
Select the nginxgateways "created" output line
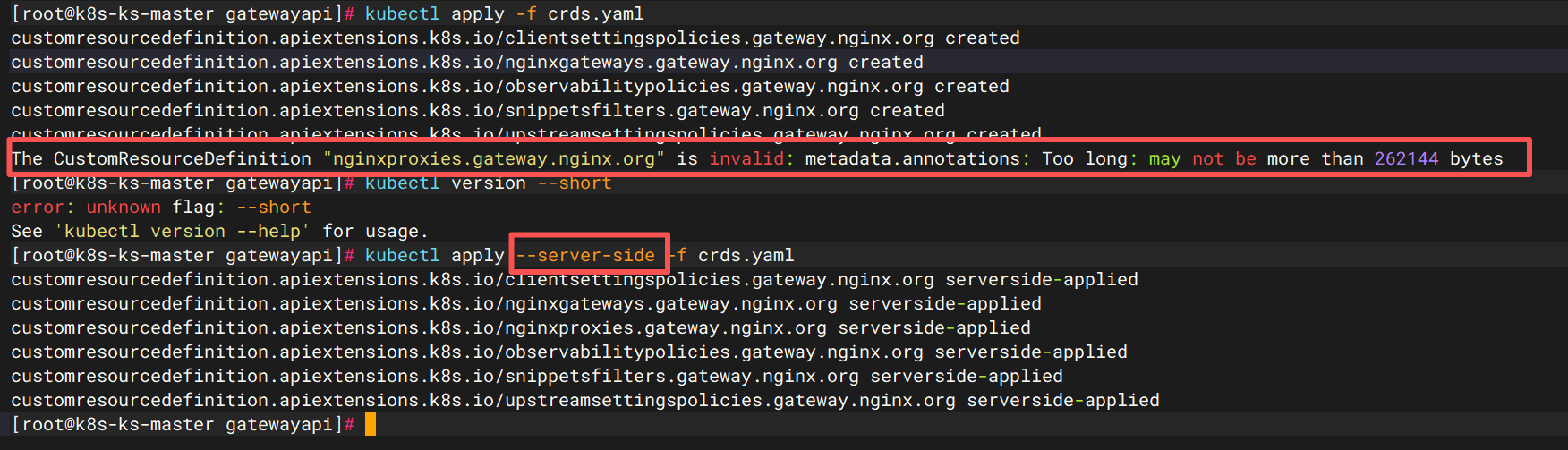[x=466, y=62]
